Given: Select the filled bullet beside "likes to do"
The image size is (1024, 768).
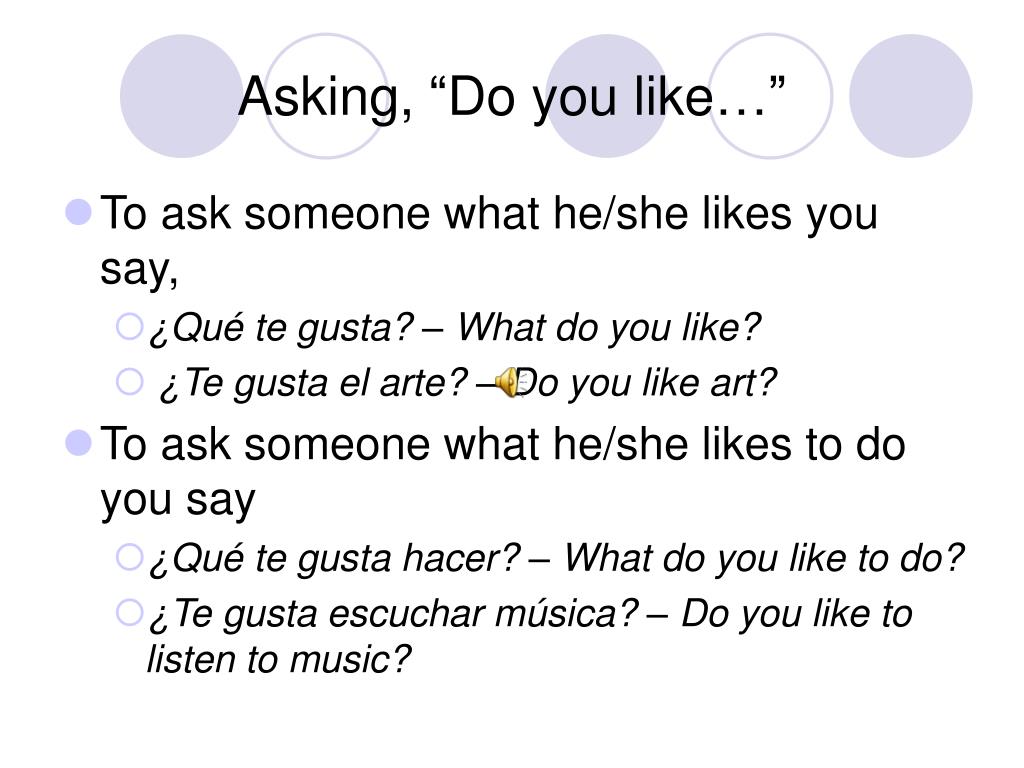Looking at the screenshot, I should point(79,443).
